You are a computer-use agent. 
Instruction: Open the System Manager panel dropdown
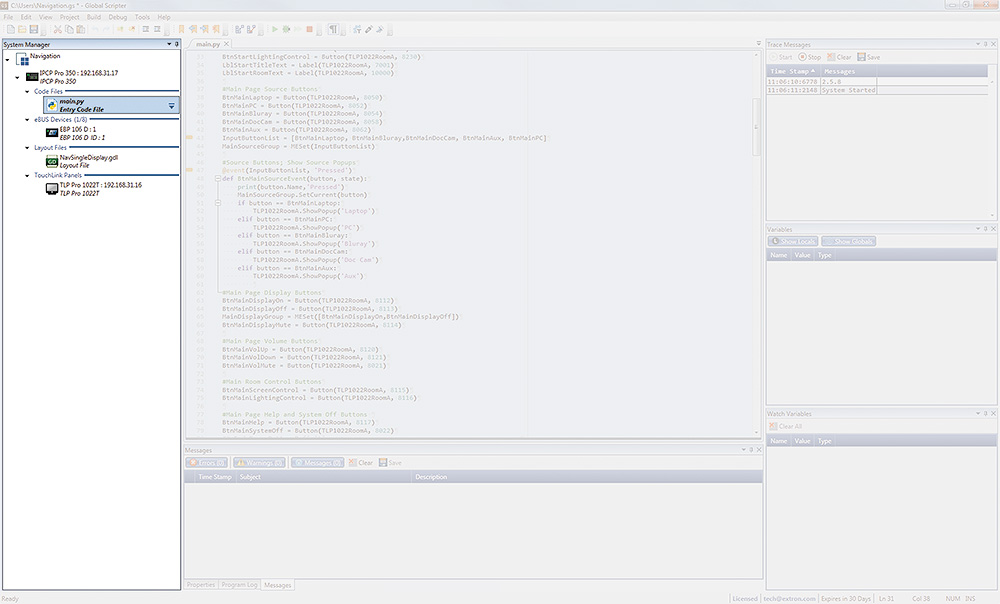point(168,44)
